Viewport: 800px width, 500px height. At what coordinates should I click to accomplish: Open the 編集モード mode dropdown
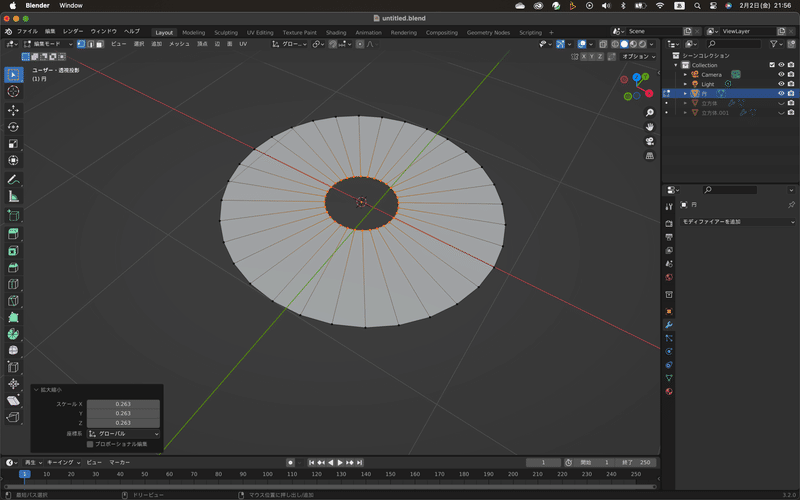click(x=48, y=44)
